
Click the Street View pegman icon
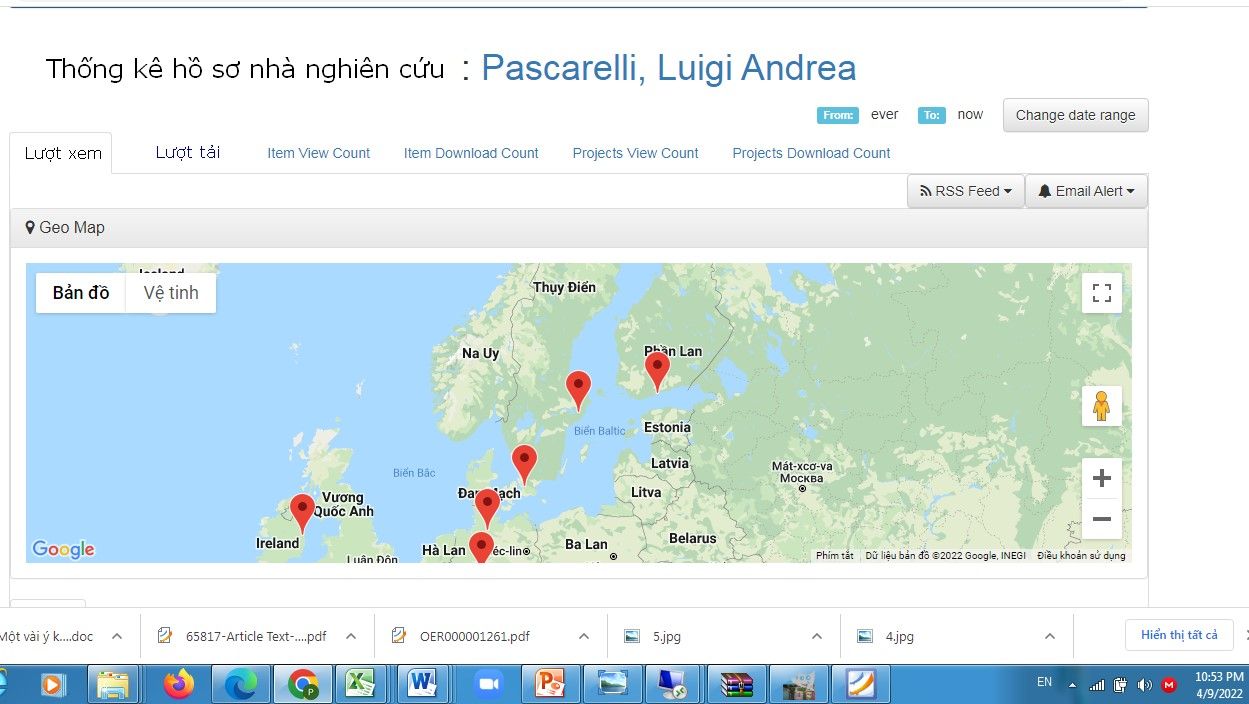[1102, 406]
